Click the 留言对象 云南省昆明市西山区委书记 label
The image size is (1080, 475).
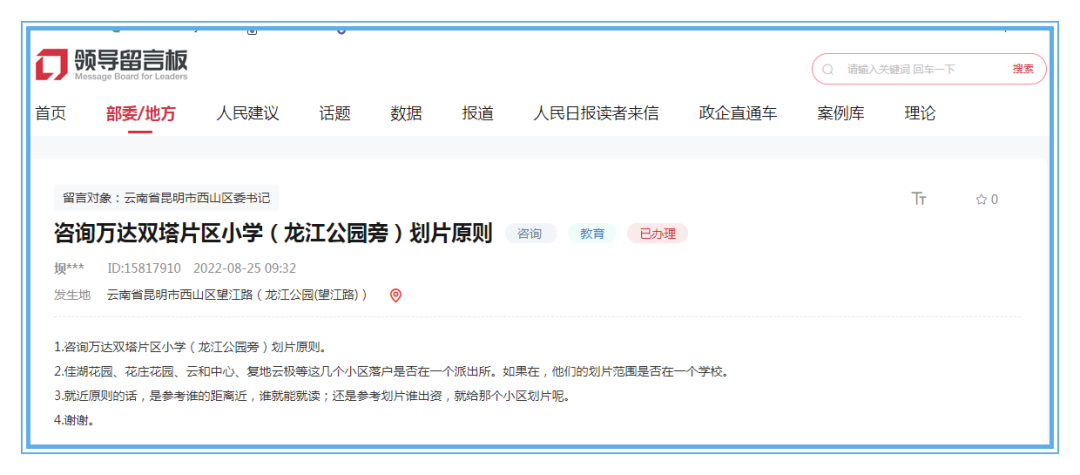coord(166,198)
